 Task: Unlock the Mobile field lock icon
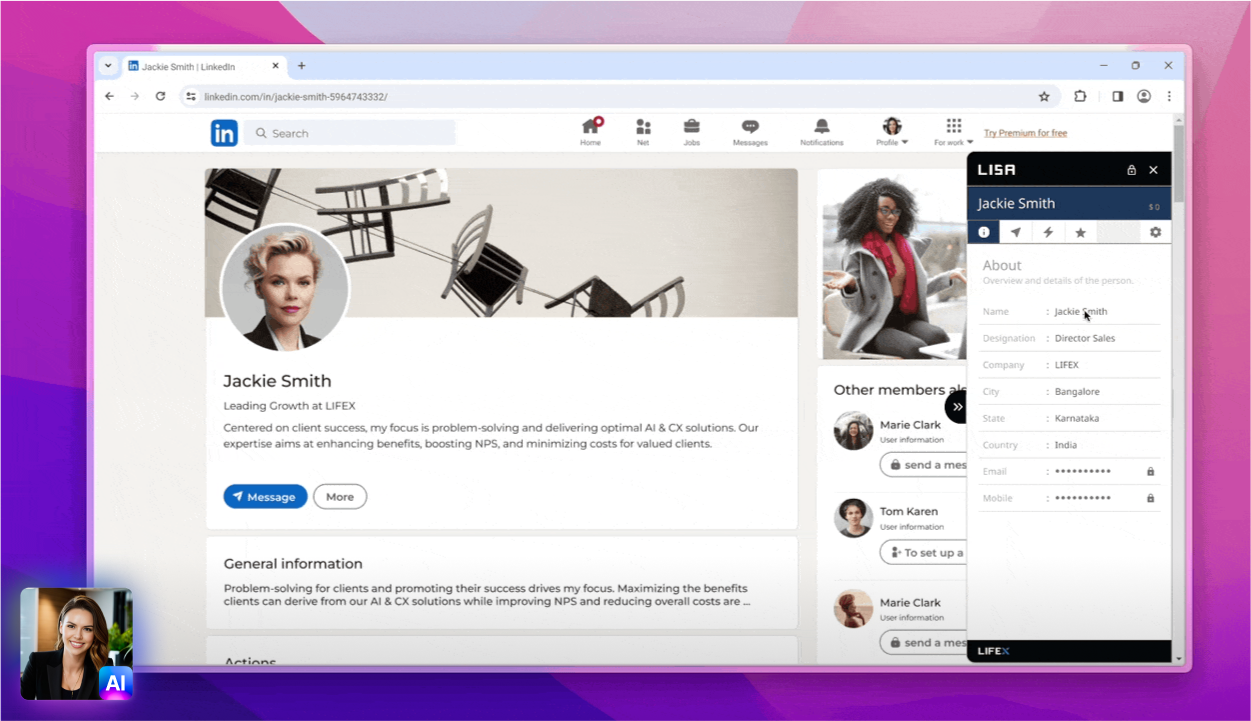pos(1150,498)
